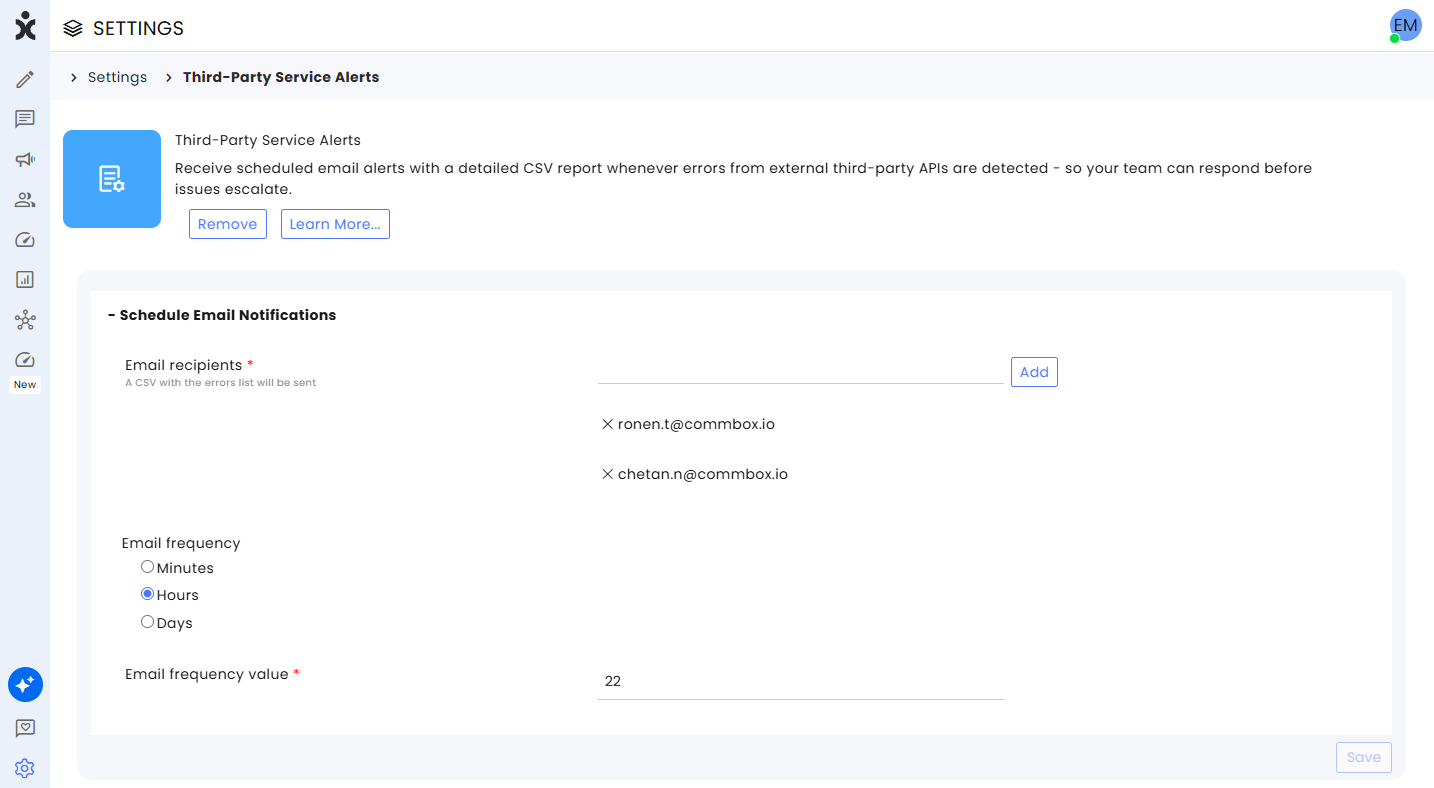
Task: Open the customers people icon in sidebar
Action: (x=25, y=200)
